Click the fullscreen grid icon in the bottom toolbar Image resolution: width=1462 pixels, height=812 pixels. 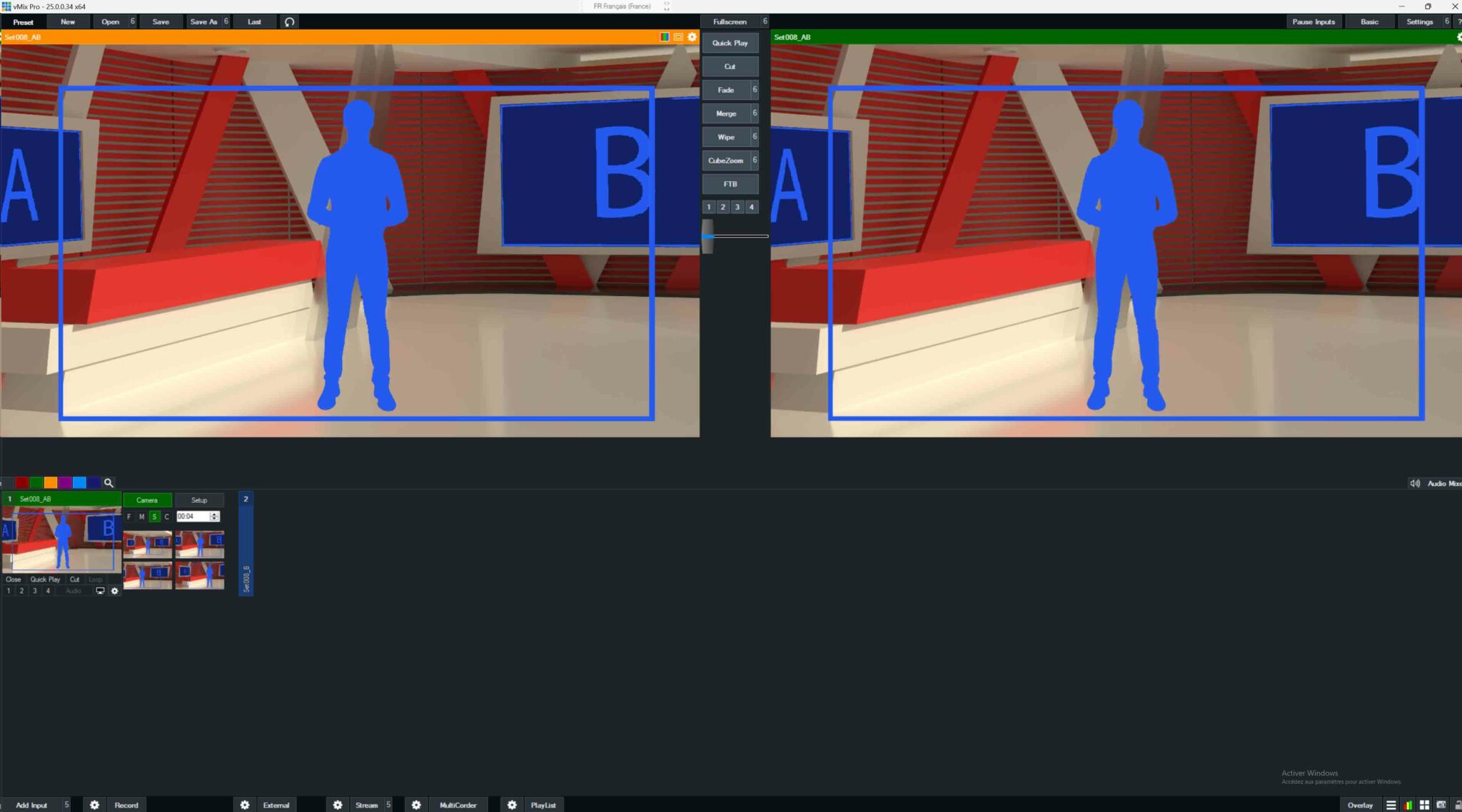(x=1425, y=805)
